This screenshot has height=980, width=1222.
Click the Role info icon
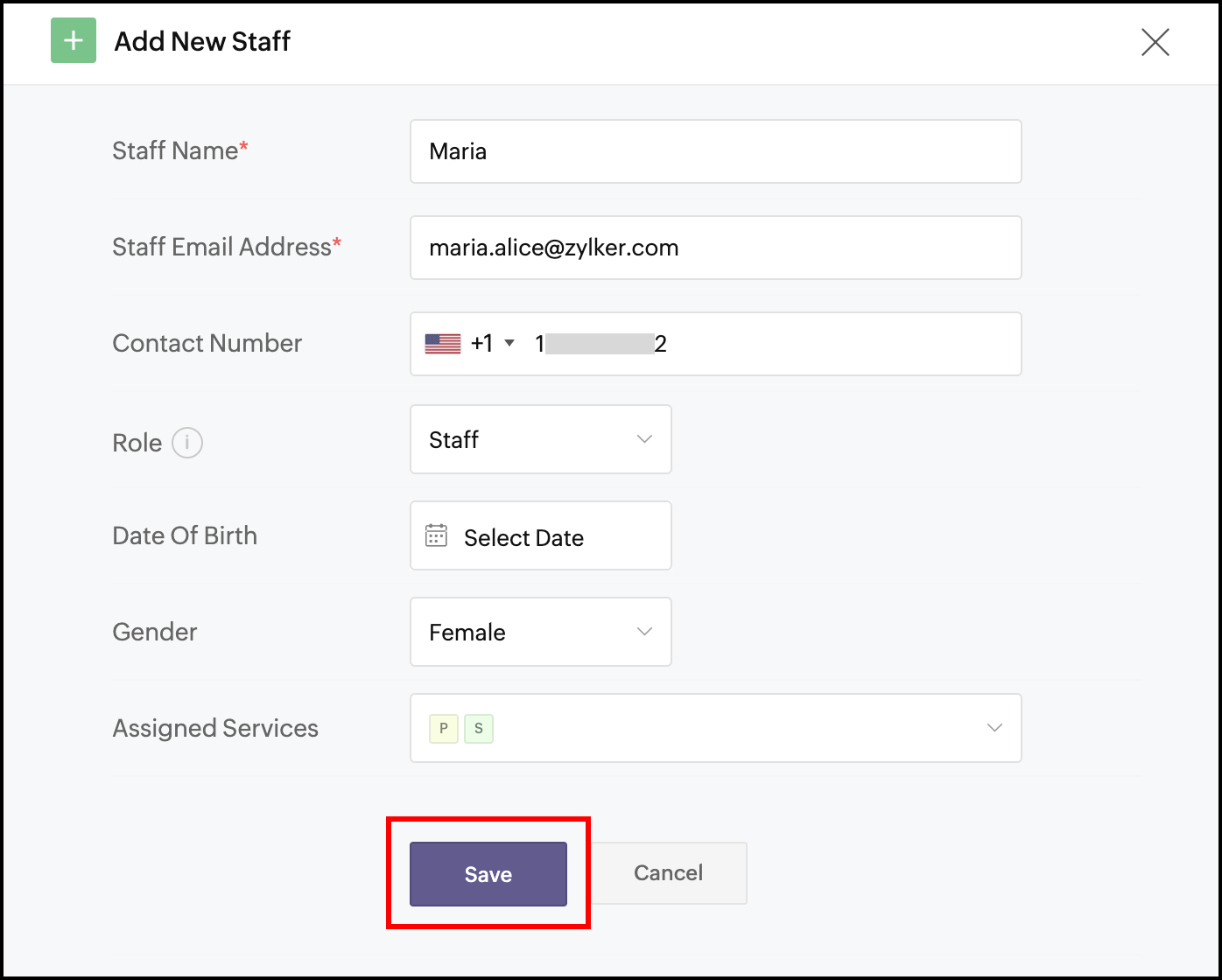[x=187, y=443]
